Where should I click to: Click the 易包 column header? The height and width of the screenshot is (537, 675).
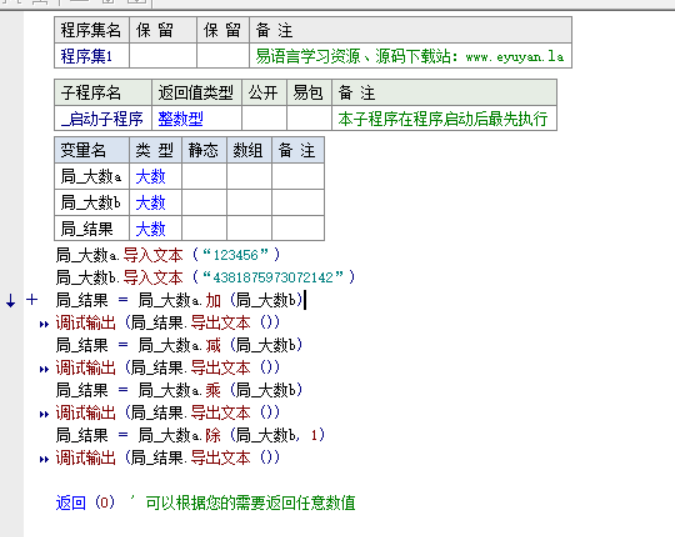(309, 92)
